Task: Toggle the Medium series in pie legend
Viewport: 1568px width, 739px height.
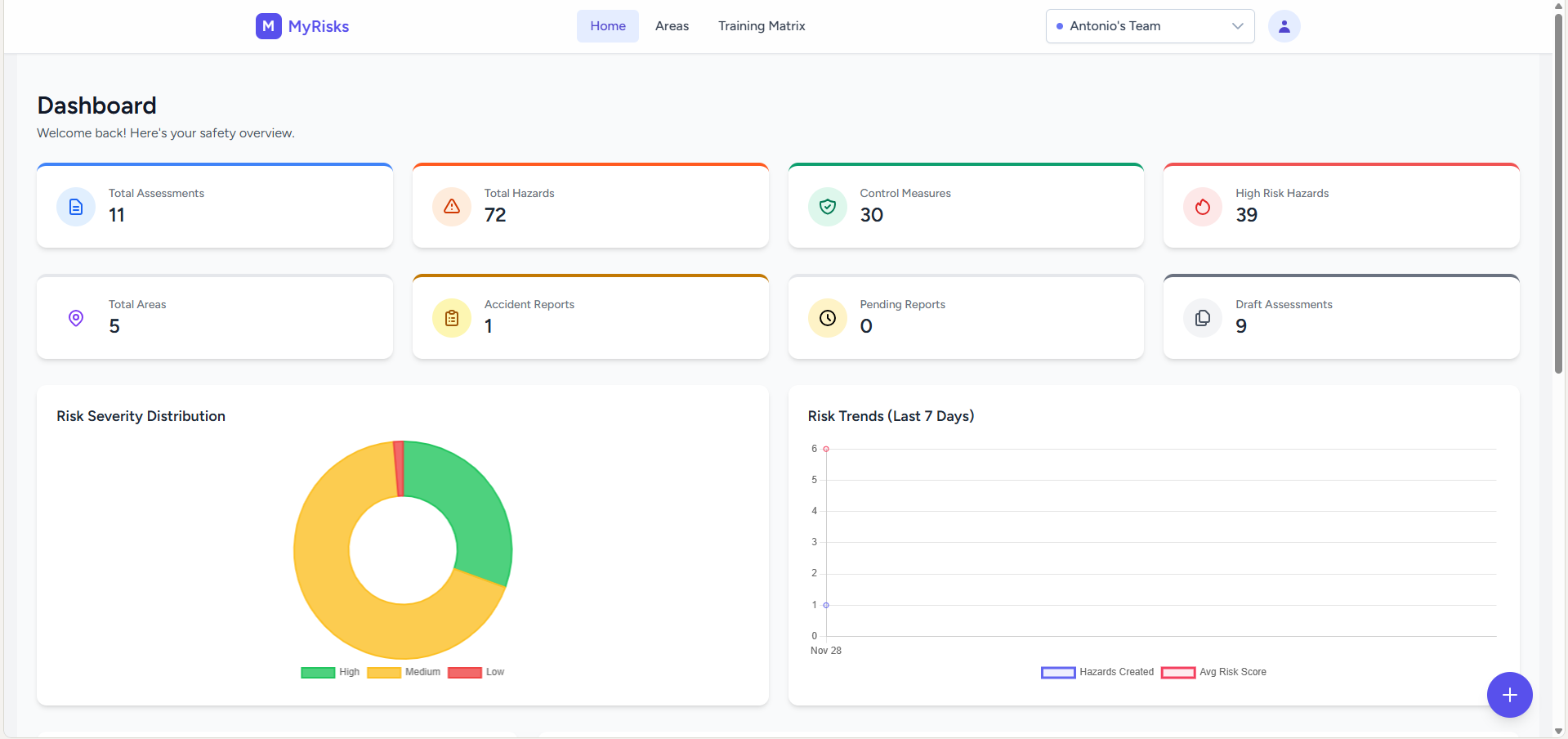Action: 404,672
